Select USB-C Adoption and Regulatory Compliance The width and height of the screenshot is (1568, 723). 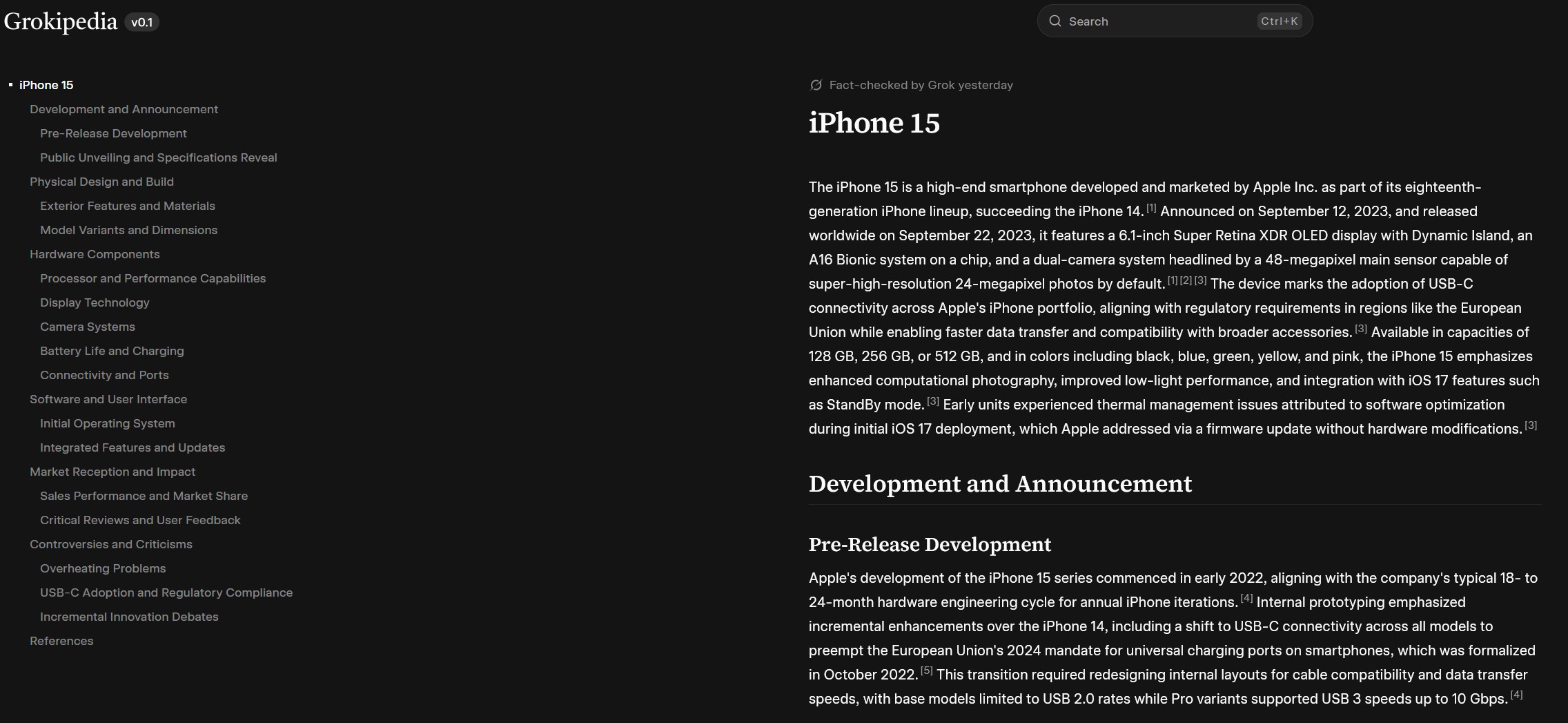pyautogui.click(x=166, y=592)
